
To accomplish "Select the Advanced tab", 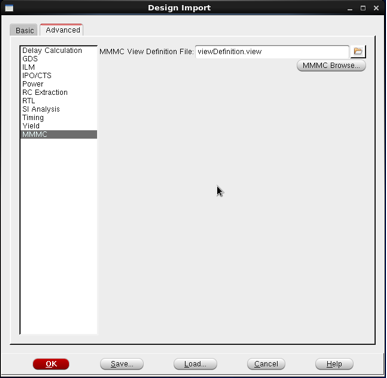I will pyautogui.click(x=63, y=30).
